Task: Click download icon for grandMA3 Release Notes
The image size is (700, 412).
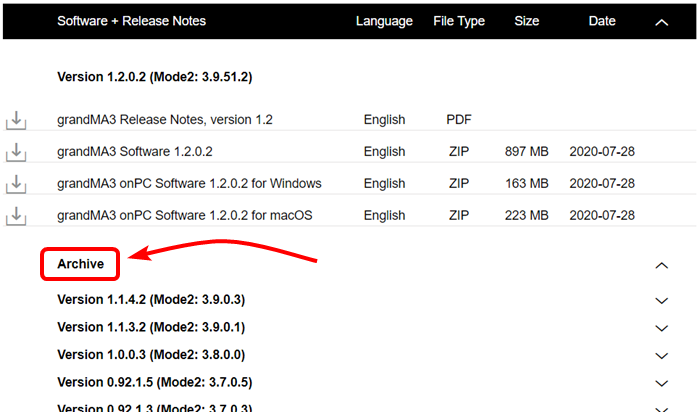Action: (x=15, y=120)
